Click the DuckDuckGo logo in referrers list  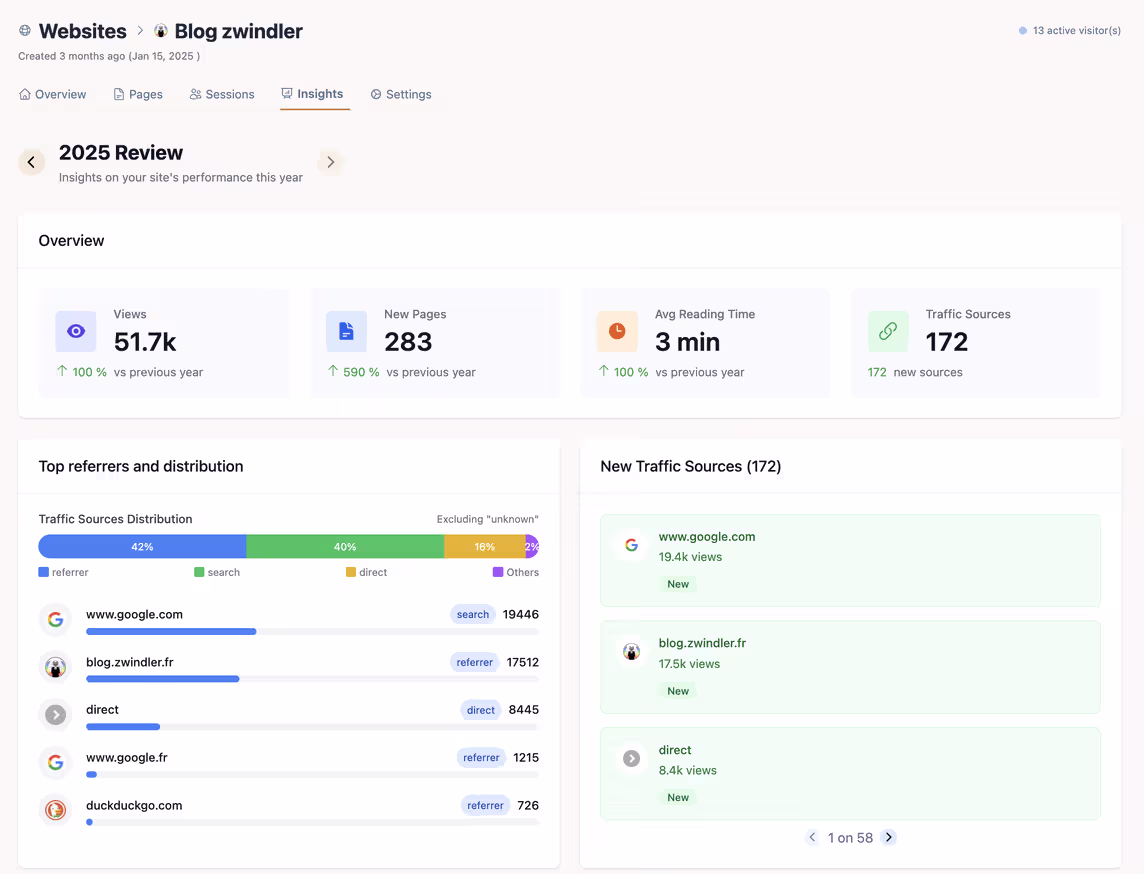click(56, 810)
